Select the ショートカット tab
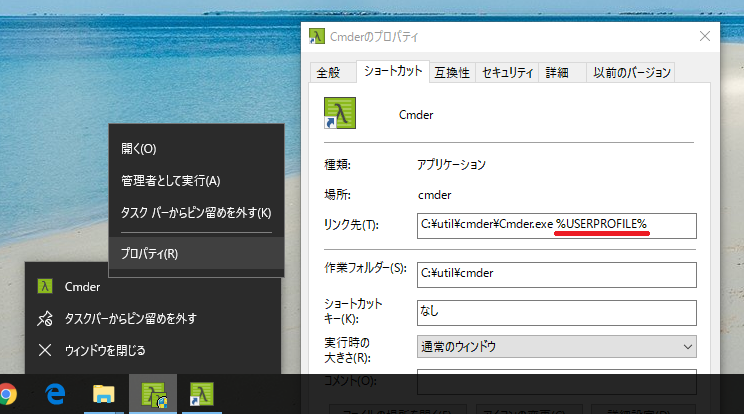This screenshot has width=744, height=414. (393, 71)
